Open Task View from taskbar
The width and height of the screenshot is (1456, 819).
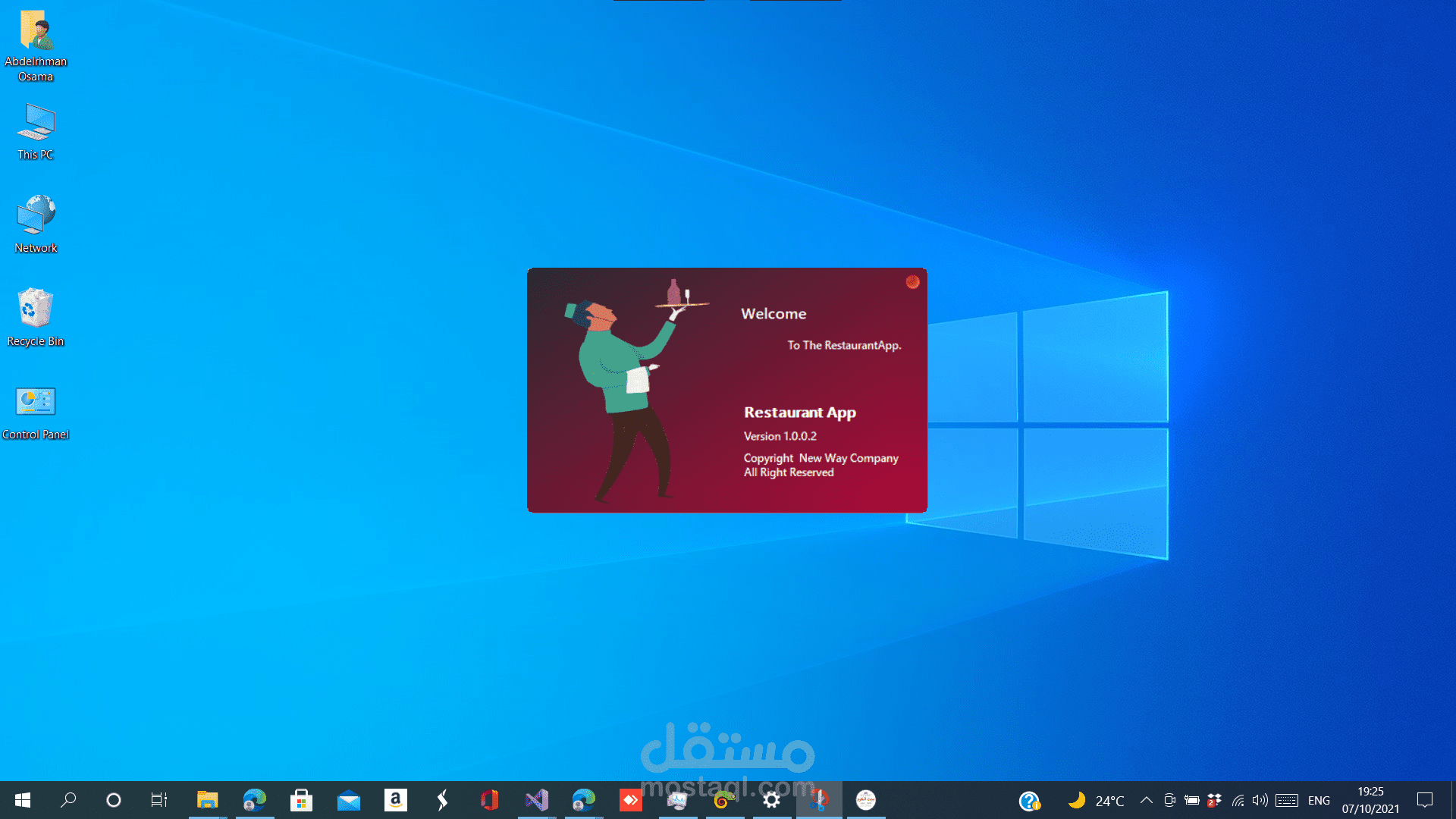[159, 800]
